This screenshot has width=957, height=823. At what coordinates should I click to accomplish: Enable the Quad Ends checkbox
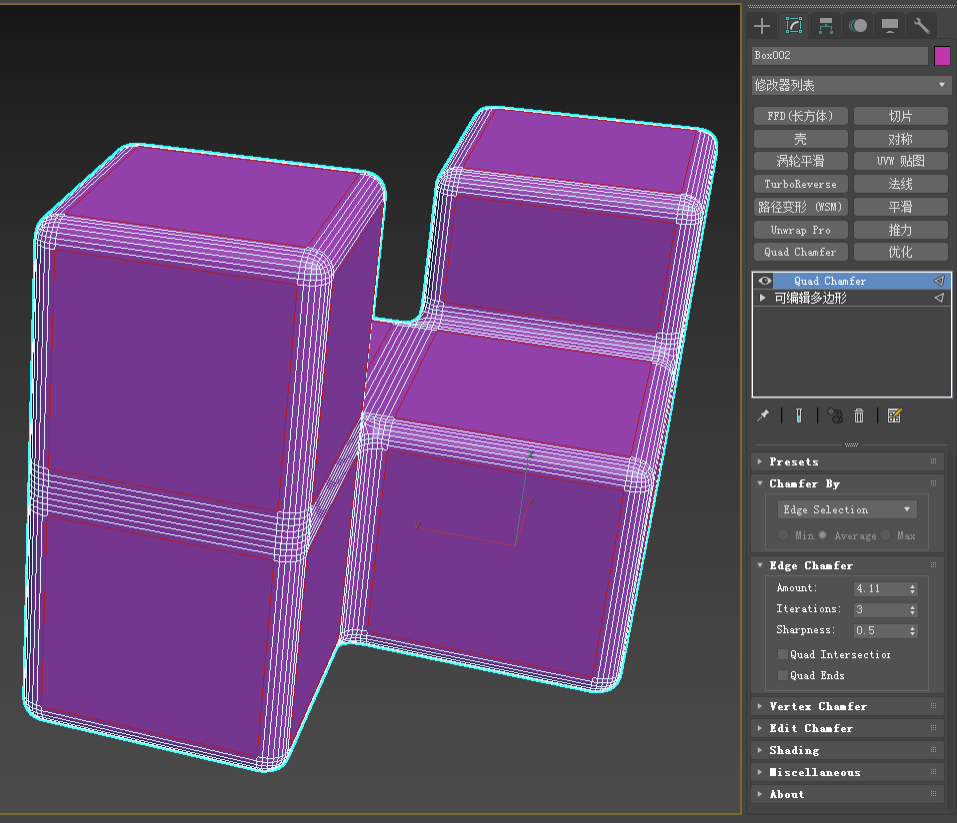click(783, 675)
